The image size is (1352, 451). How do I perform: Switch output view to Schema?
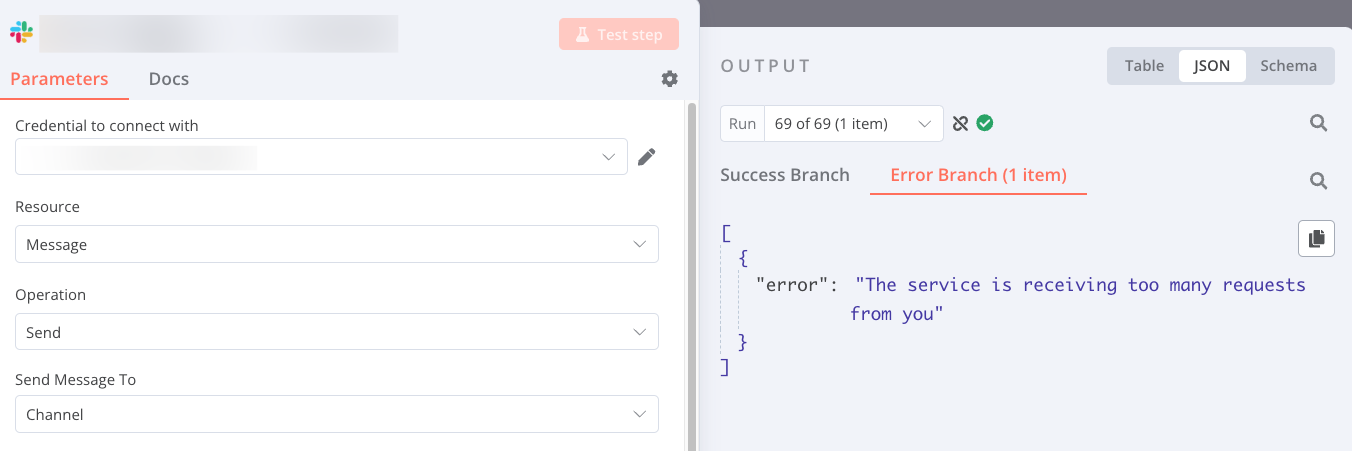(x=1288, y=66)
